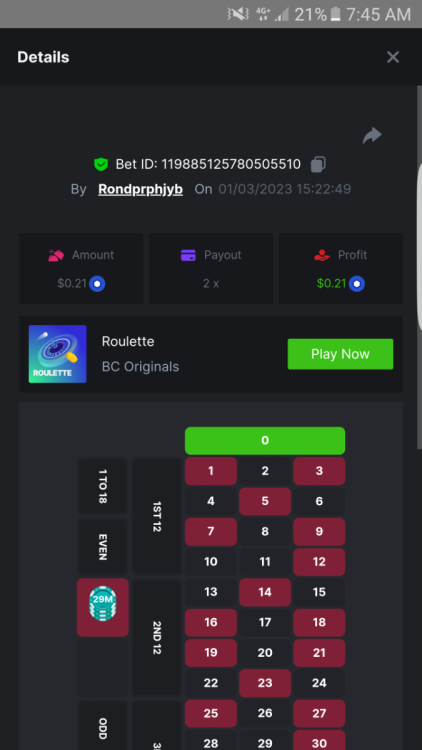Close the Details panel
This screenshot has height=750, width=422.
point(393,57)
